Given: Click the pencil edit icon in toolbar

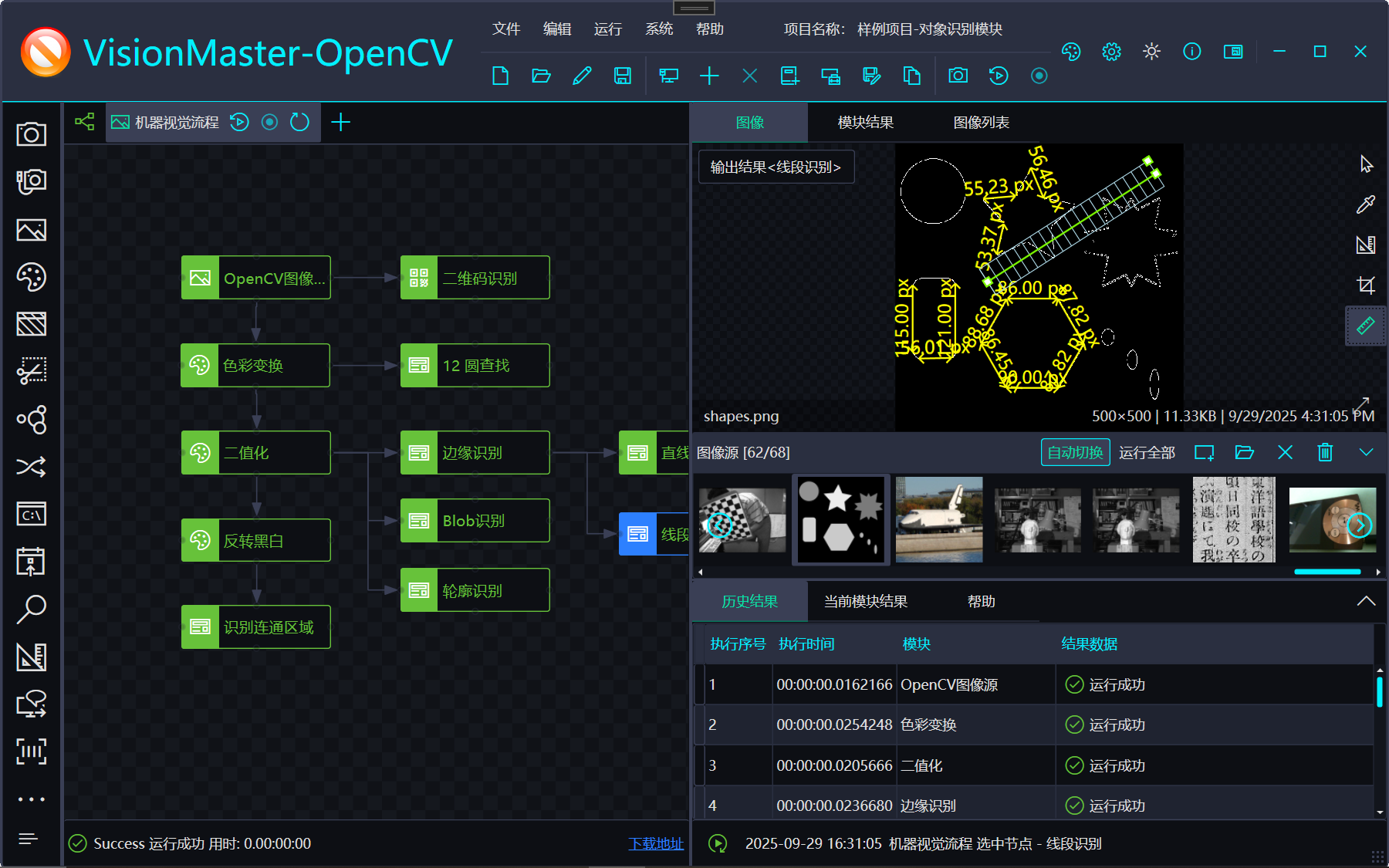Looking at the screenshot, I should tap(582, 76).
